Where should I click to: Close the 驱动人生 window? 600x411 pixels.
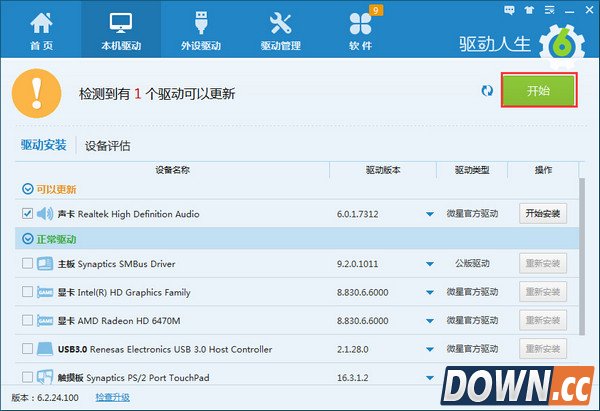click(x=590, y=10)
